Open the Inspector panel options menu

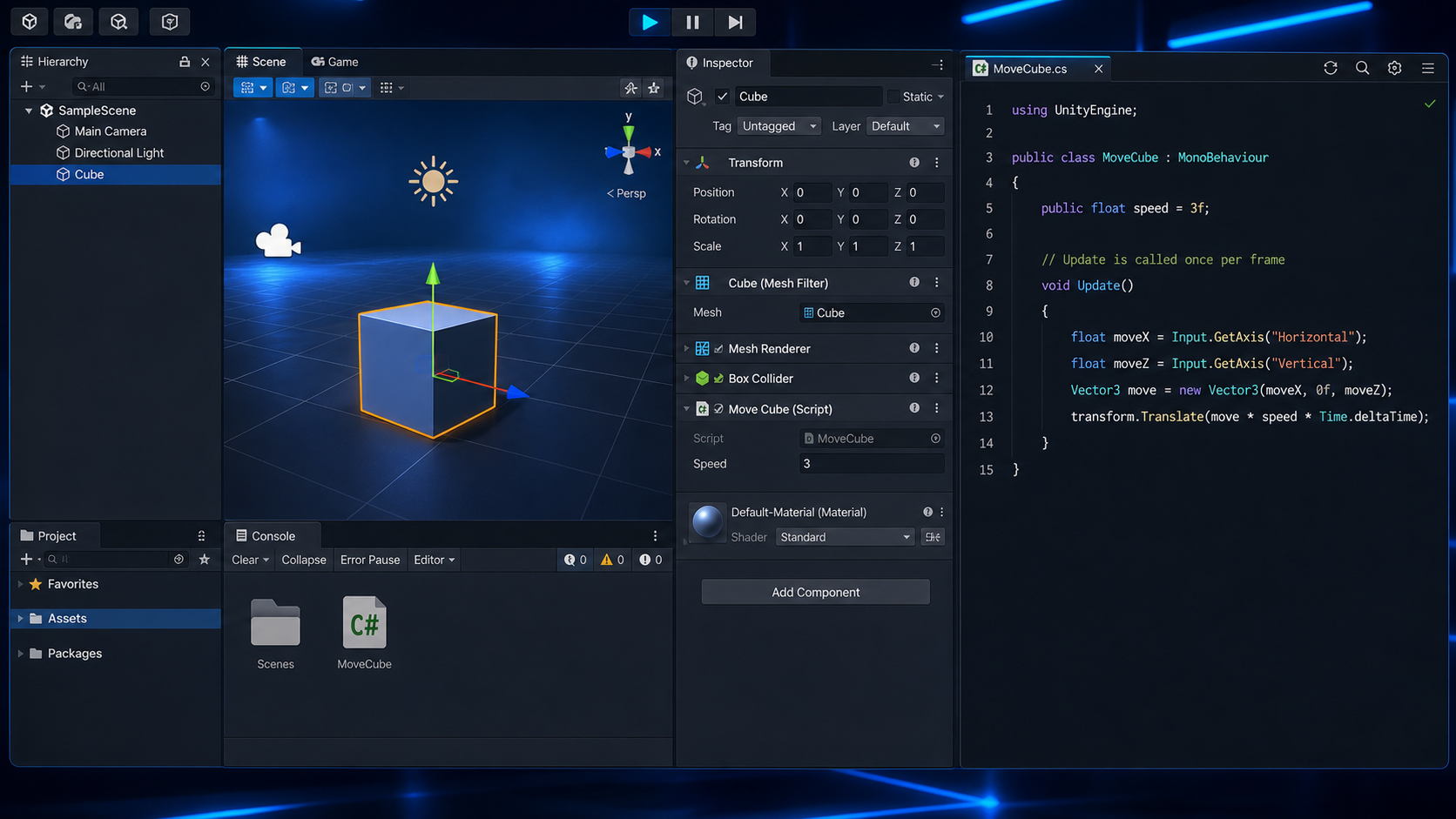pyautogui.click(x=938, y=64)
